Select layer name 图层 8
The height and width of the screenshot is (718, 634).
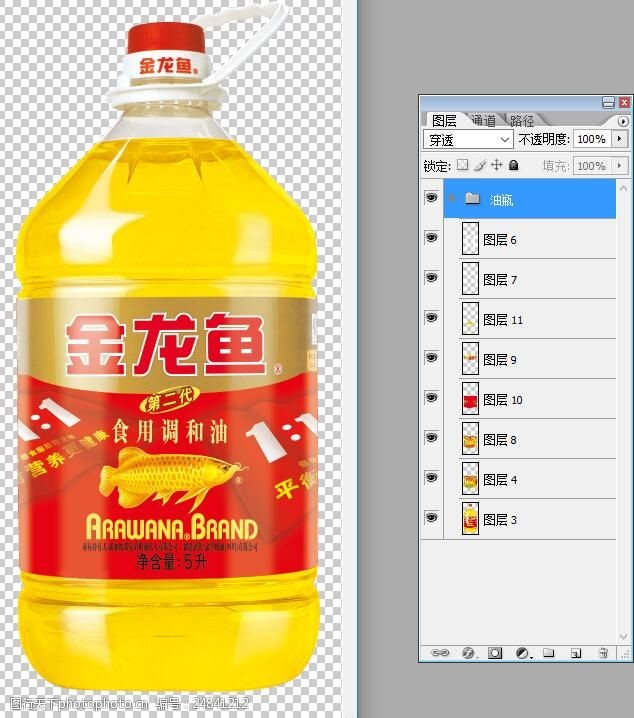[x=499, y=440]
